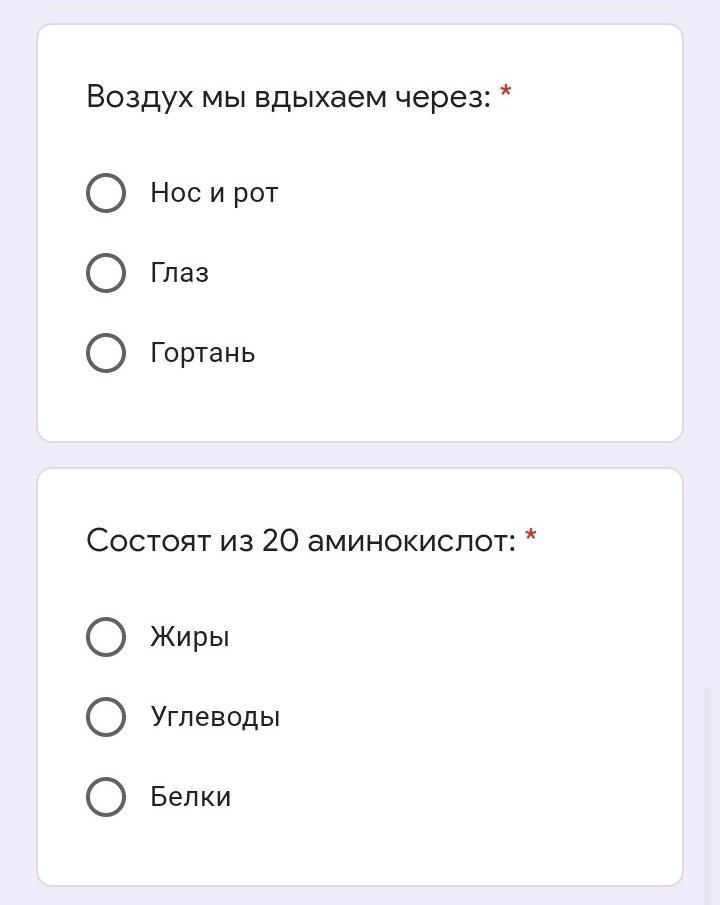Tap the "Углеводы" option label
720x905 pixels.
click(x=215, y=717)
